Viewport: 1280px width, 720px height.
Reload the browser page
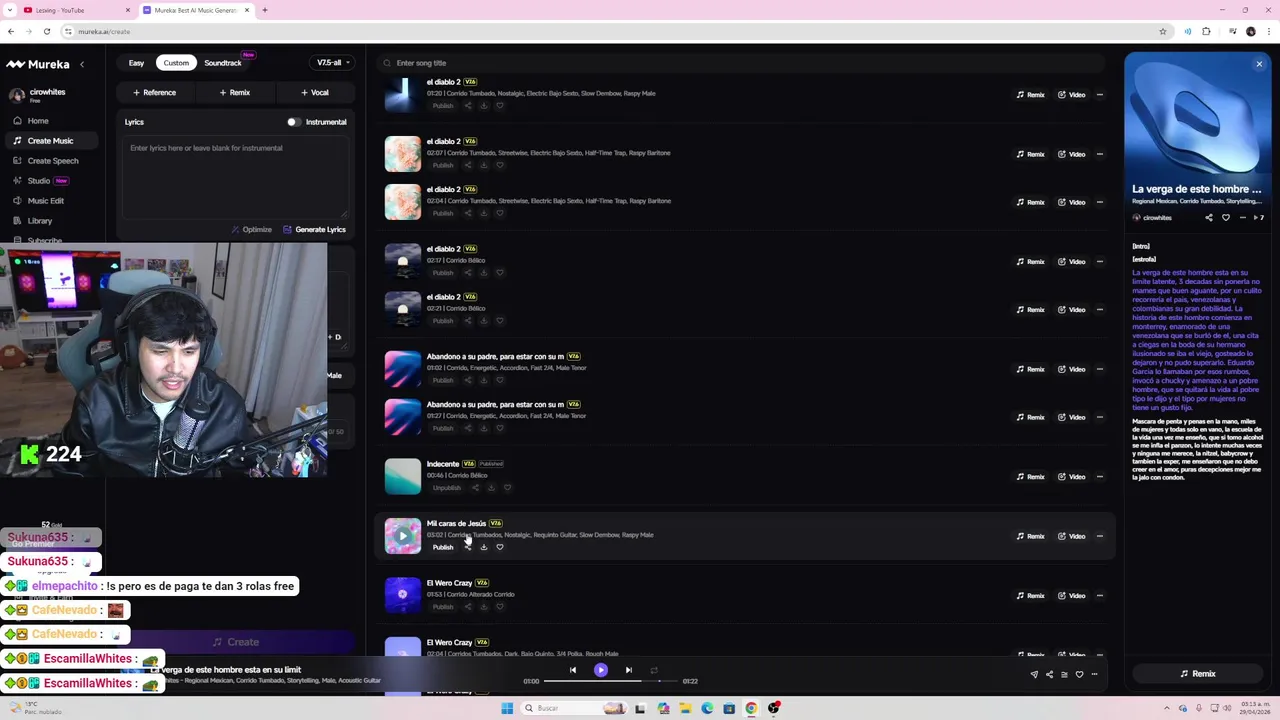46,31
